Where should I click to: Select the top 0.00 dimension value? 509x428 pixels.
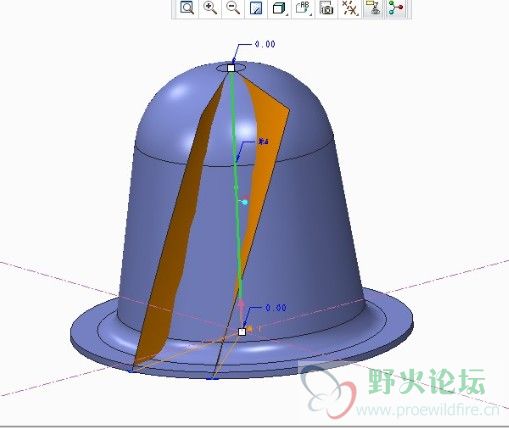(x=265, y=44)
